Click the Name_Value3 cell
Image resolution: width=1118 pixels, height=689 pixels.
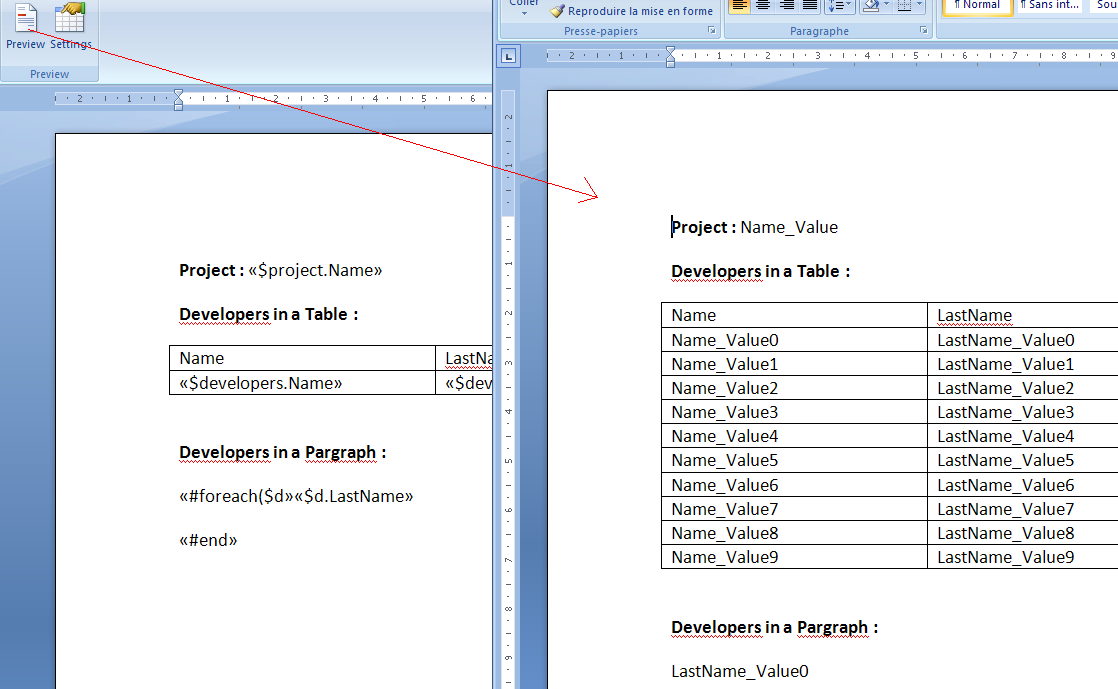(794, 412)
